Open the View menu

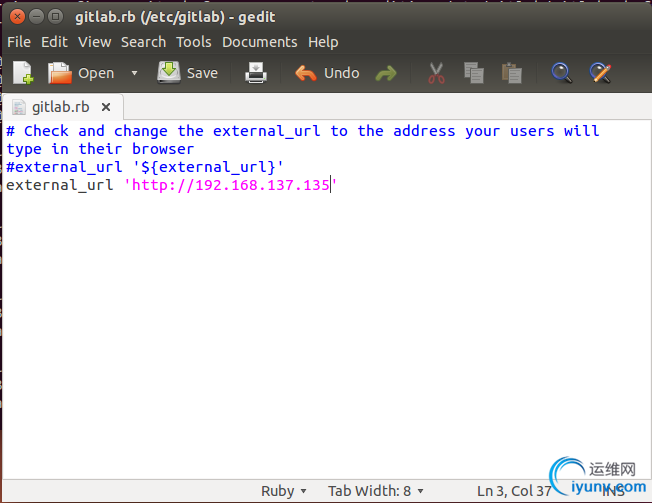click(x=94, y=42)
